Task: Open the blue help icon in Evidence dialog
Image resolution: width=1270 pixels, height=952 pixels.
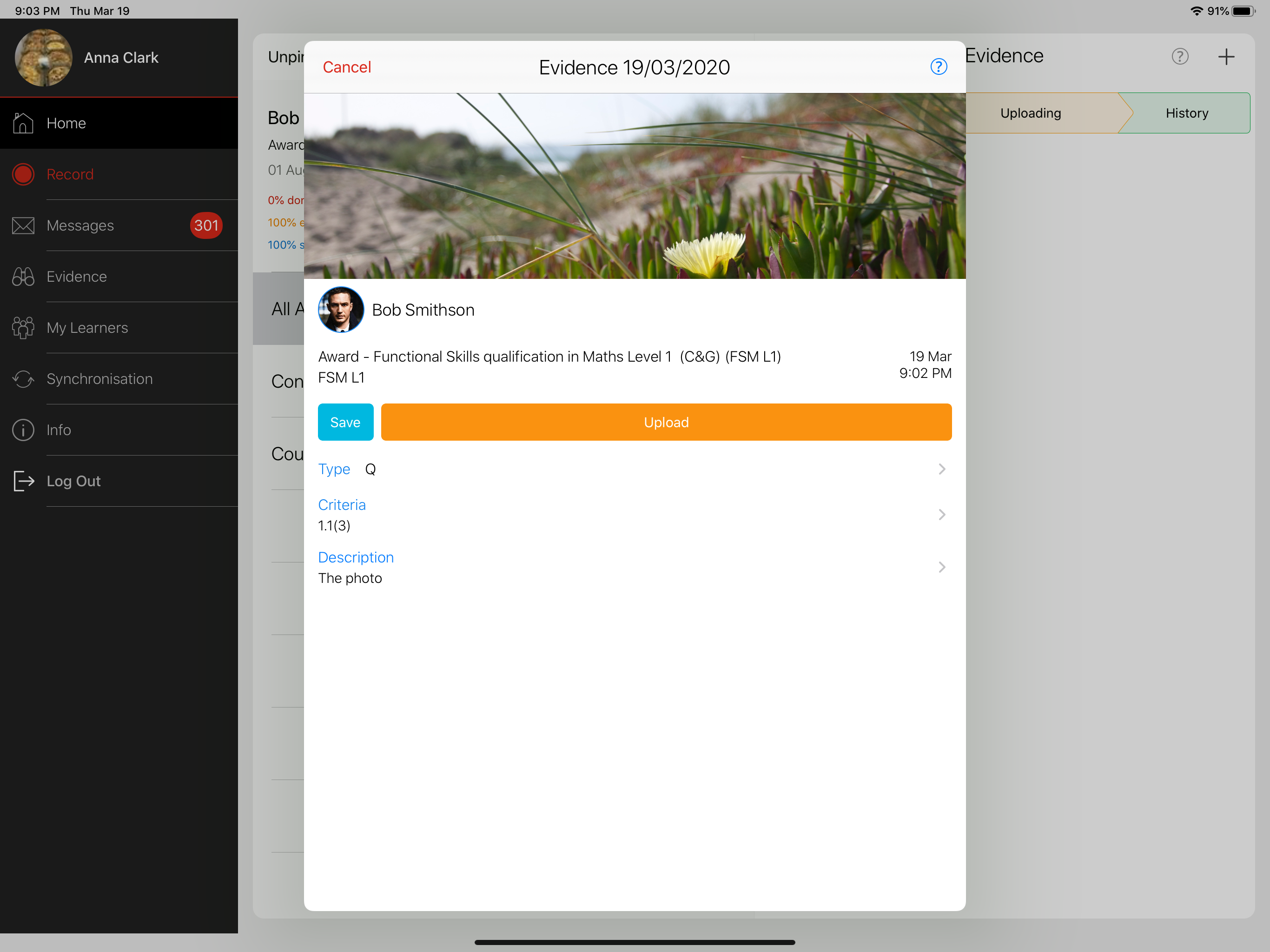Action: pyautogui.click(x=938, y=66)
